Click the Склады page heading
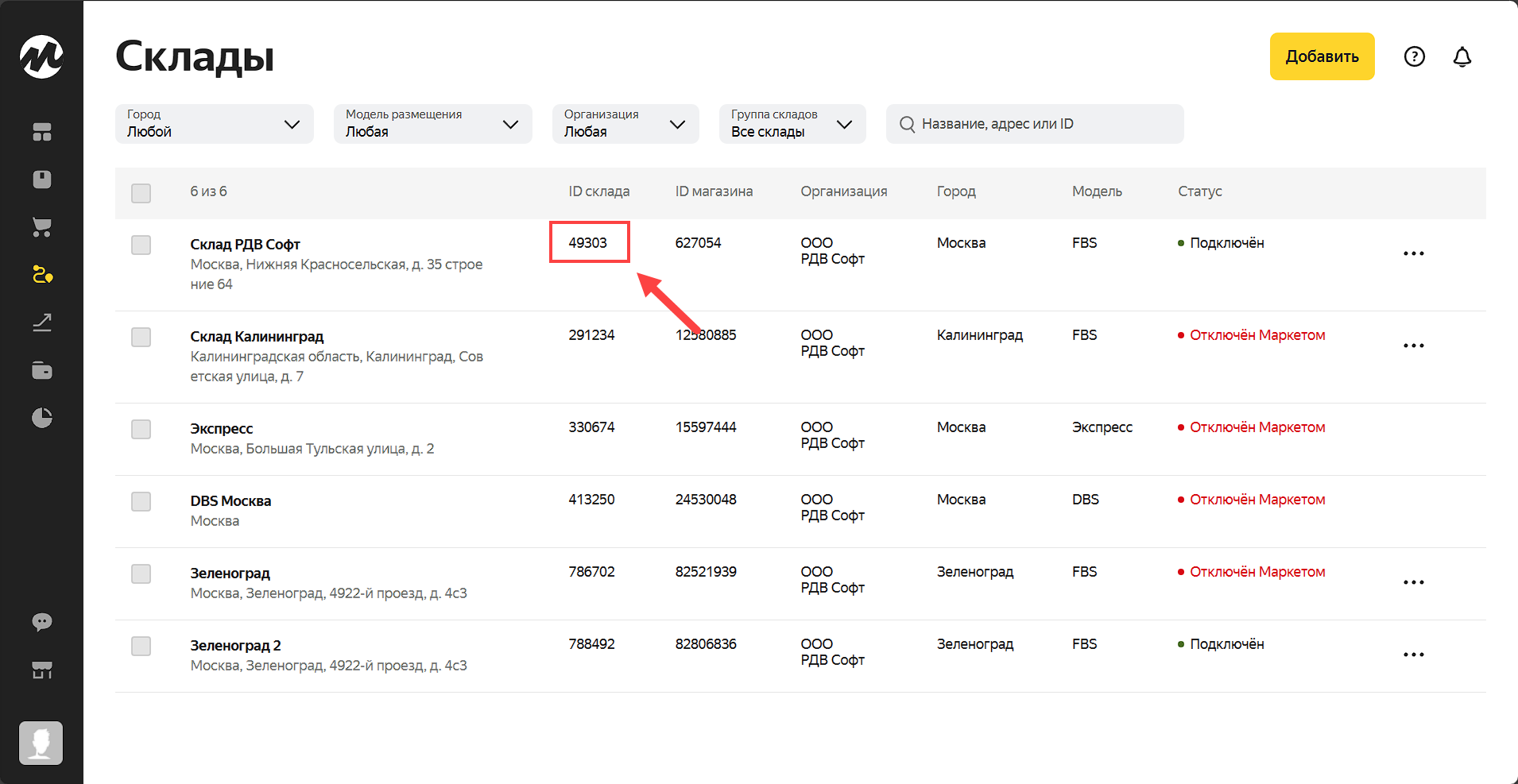 coord(195,56)
